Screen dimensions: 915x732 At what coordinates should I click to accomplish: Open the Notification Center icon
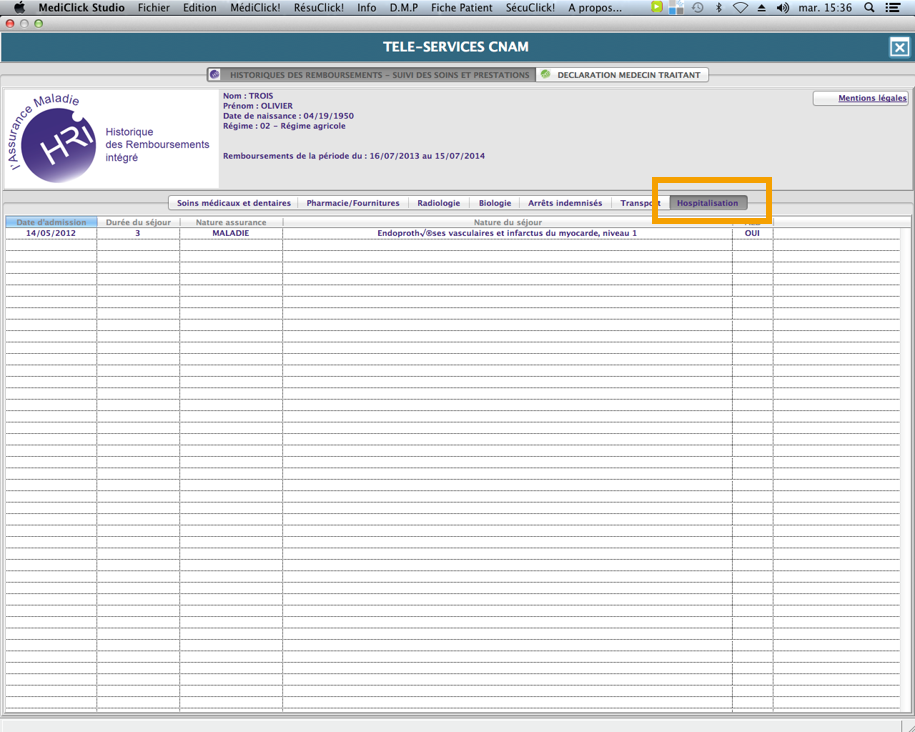893,8
